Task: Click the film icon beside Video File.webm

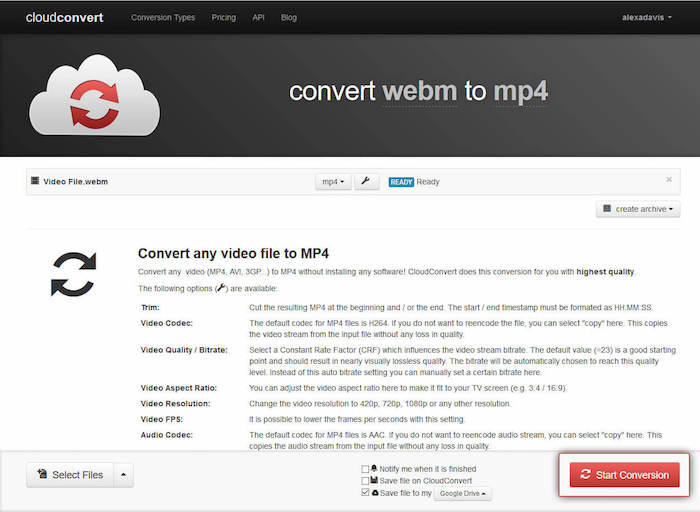Action: (x=35, y=181)
